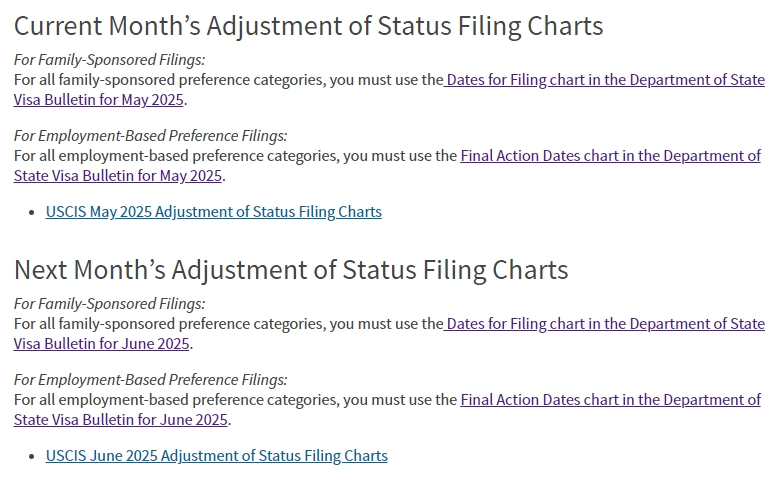
Task: Click the bullet beside USCIS June 2025 link
Action: point(32,456)
